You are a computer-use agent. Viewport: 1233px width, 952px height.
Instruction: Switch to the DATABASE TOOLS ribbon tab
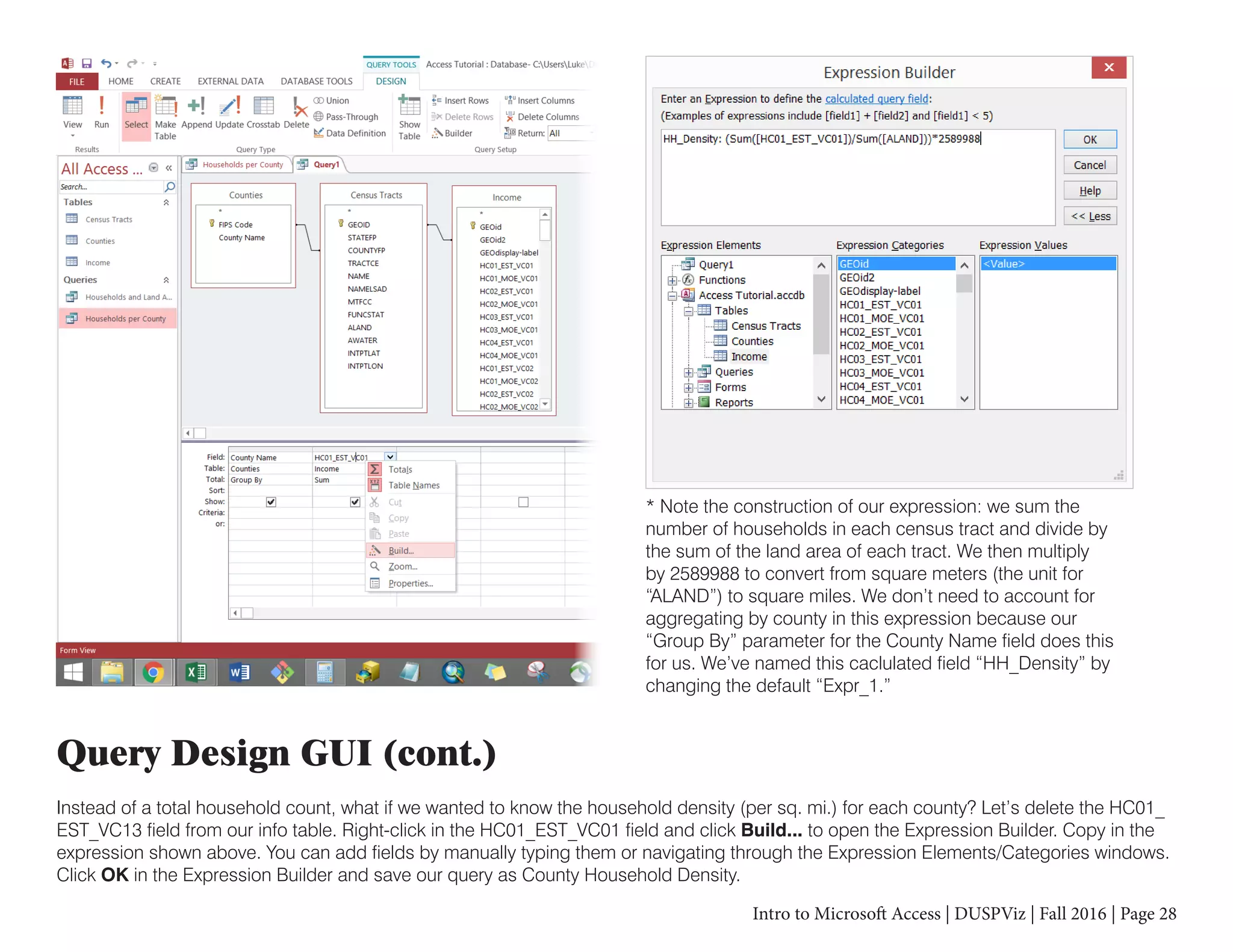click(317, 81)
